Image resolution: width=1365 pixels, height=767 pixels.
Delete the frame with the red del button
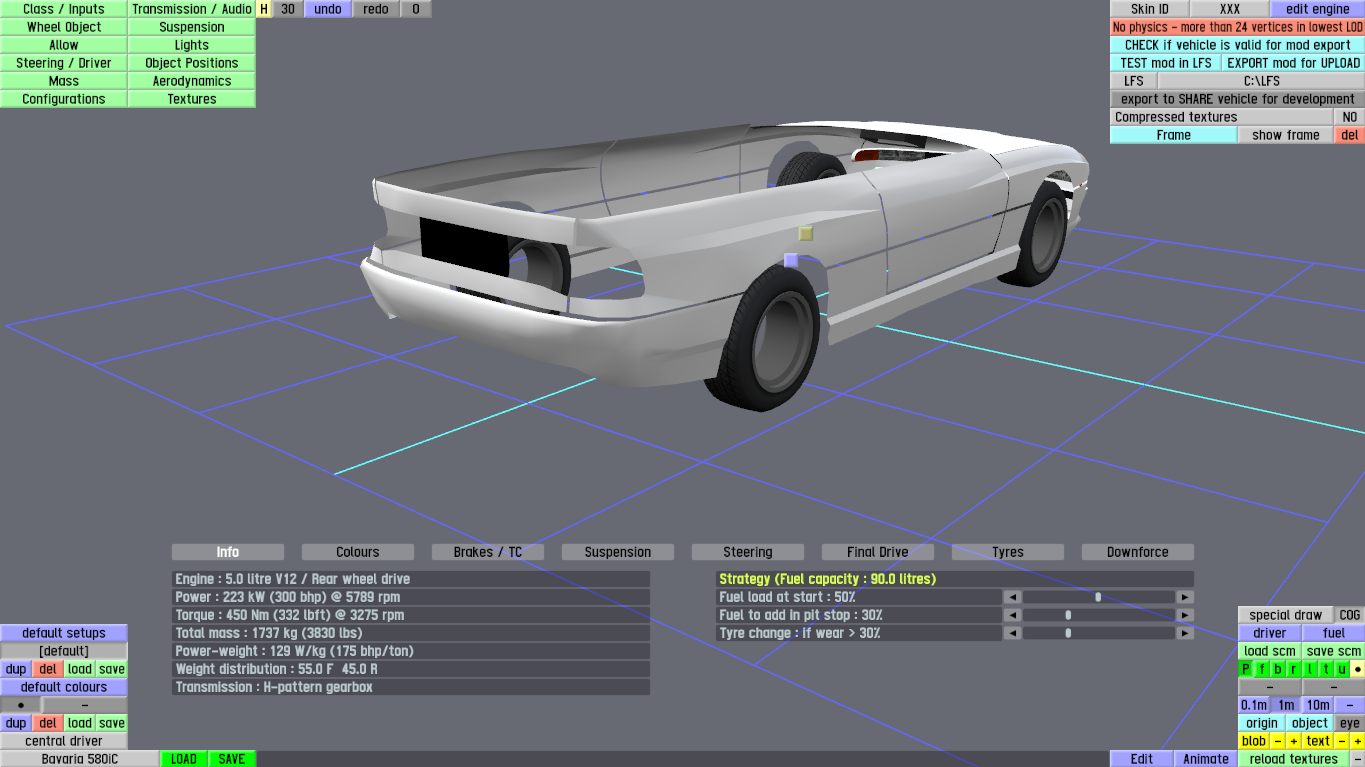pos(1350,135)
